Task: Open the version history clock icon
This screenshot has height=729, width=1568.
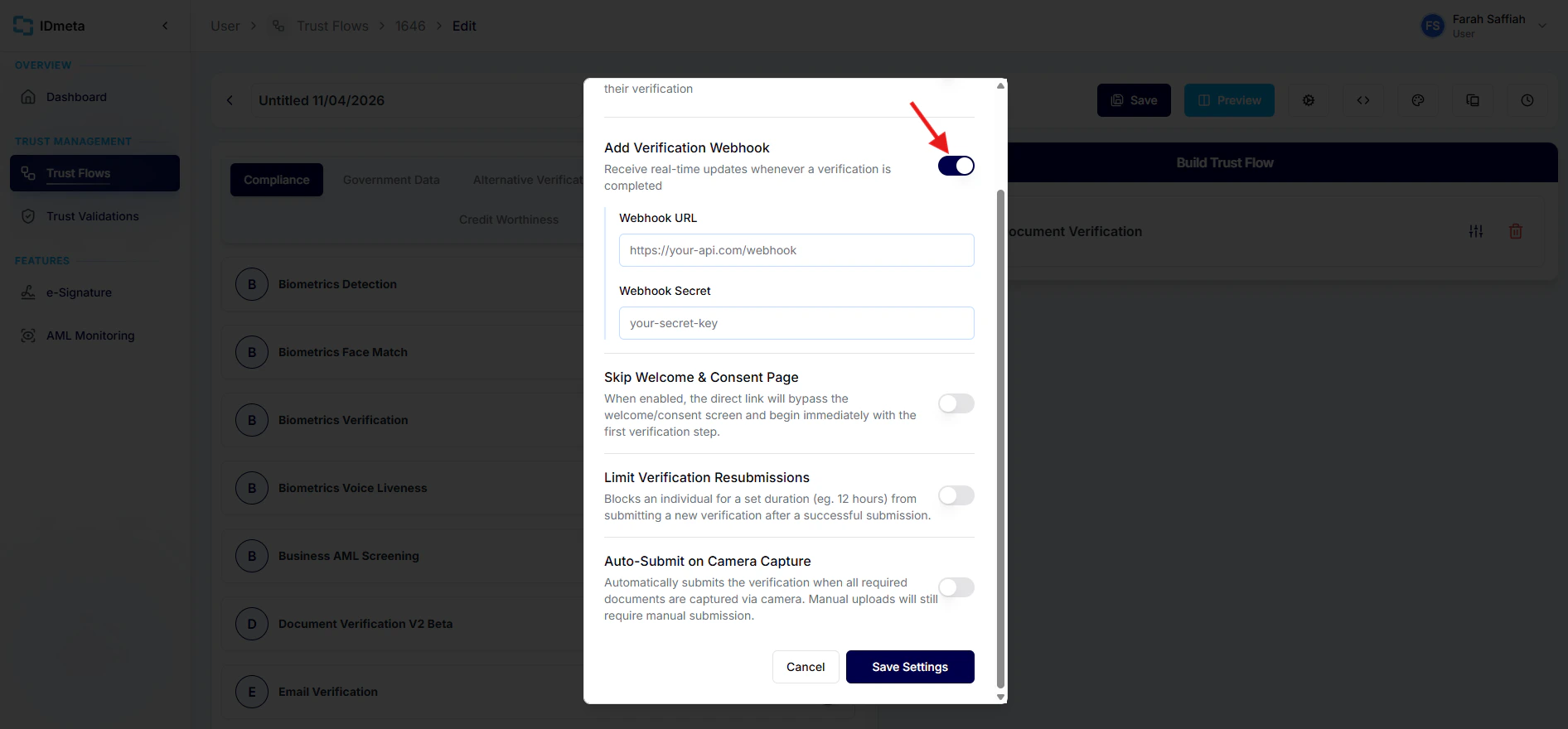Action: 1527,100
